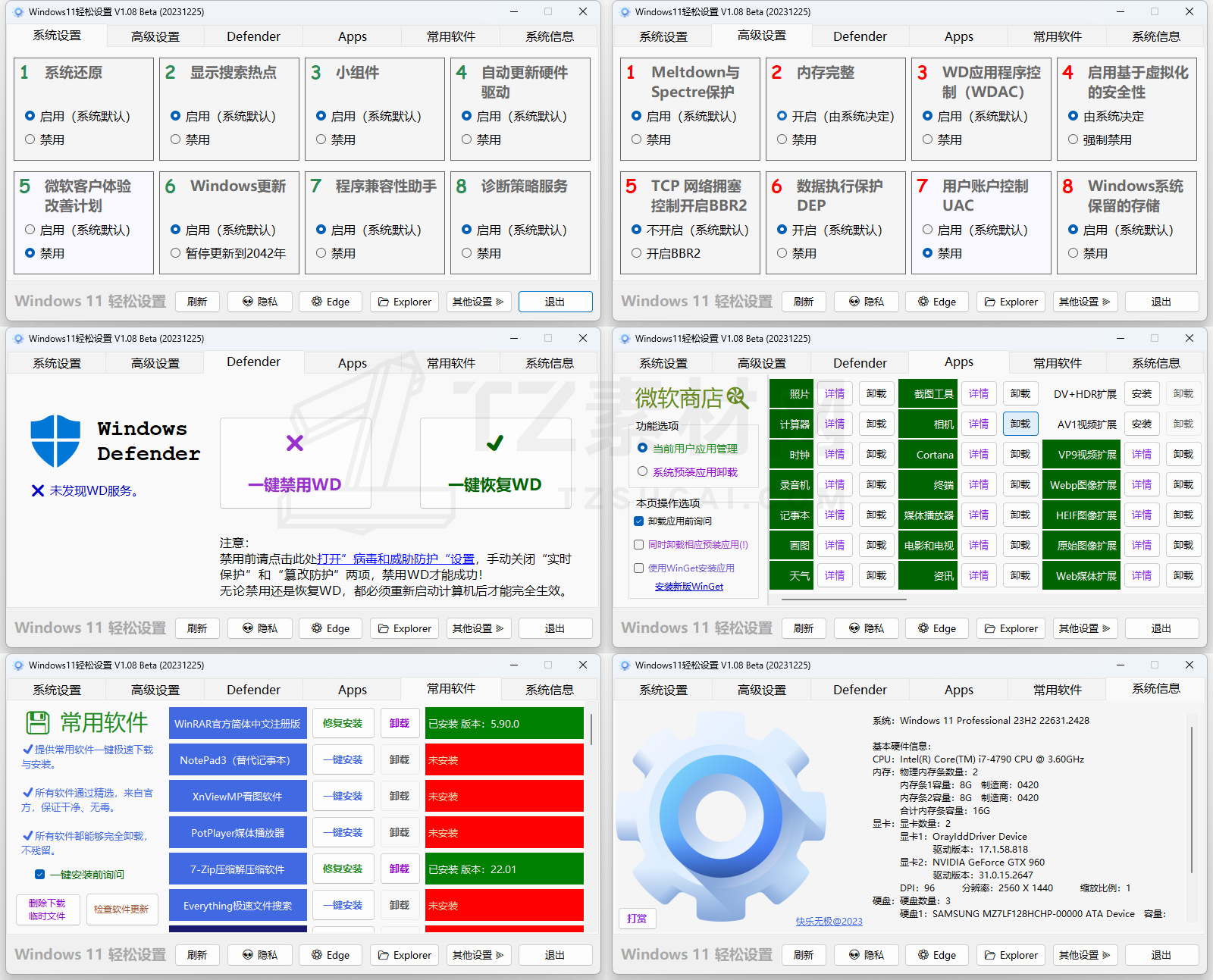Click 删除下载临时文件 button
Image resolution: width=1213 pixels, height=980 pixels.
tap(47, 909)
